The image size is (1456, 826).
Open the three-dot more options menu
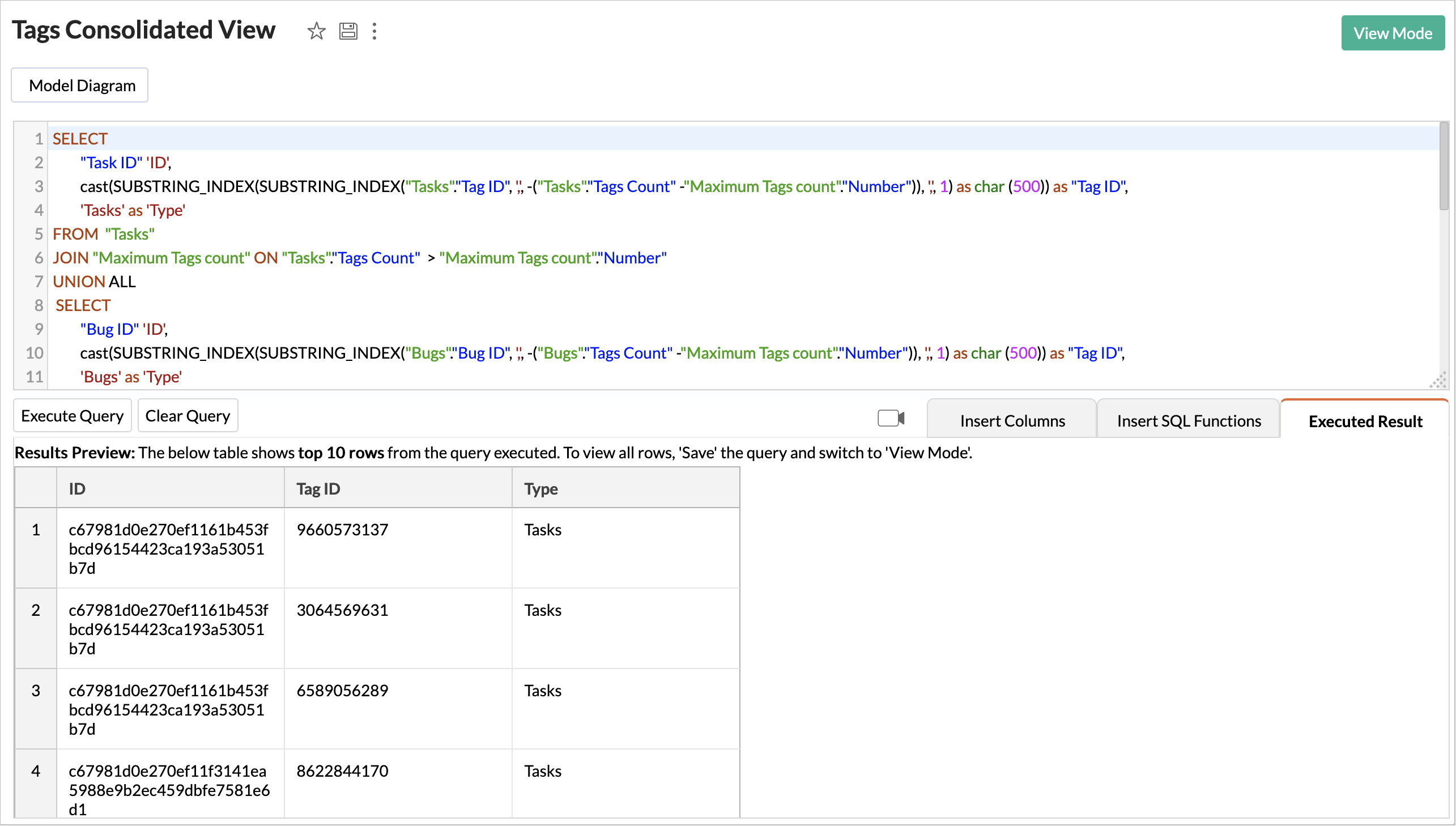point(374,31)
